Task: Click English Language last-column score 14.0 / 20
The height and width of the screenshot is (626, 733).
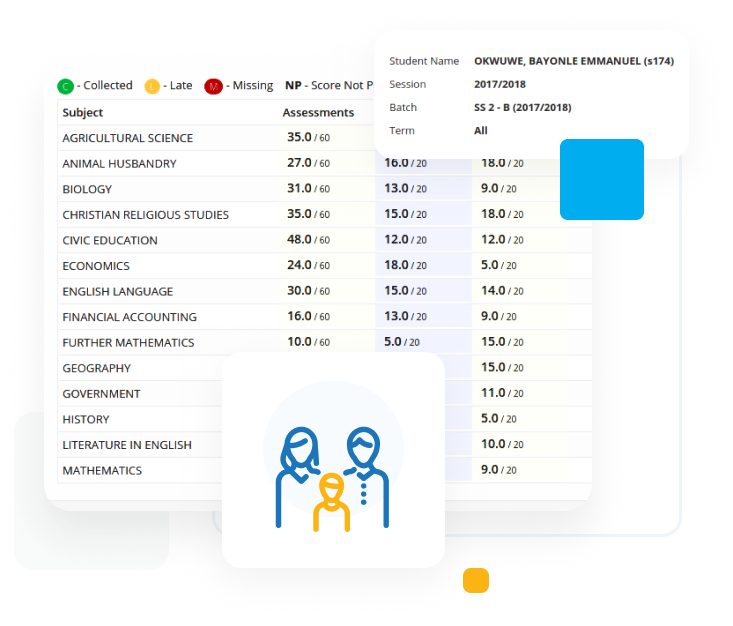Action: click(502, 291)
